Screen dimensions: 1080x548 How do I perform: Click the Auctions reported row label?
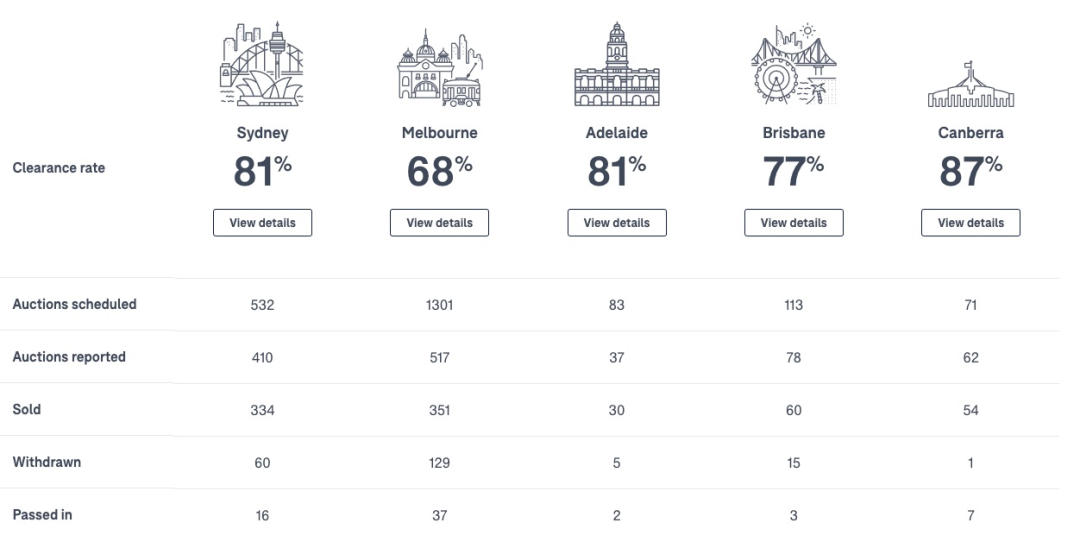tap(69, 357)
